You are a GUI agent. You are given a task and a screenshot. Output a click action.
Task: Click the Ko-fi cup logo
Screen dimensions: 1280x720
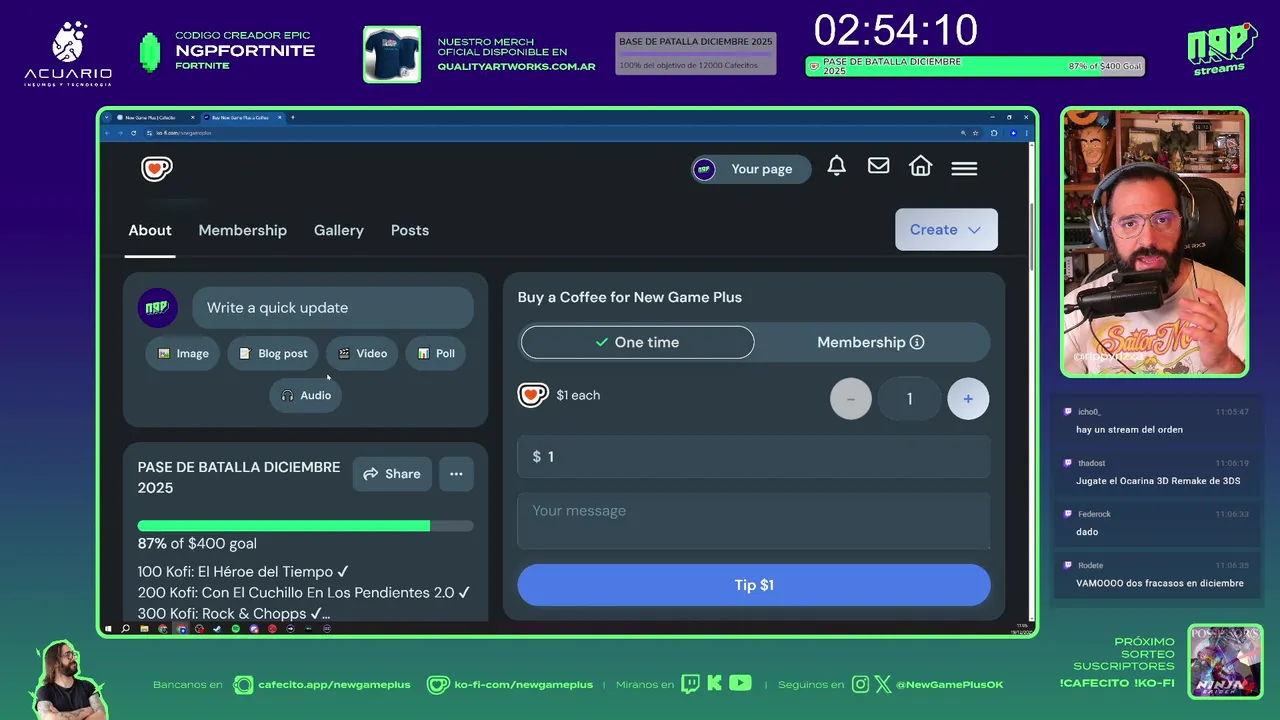157,169
